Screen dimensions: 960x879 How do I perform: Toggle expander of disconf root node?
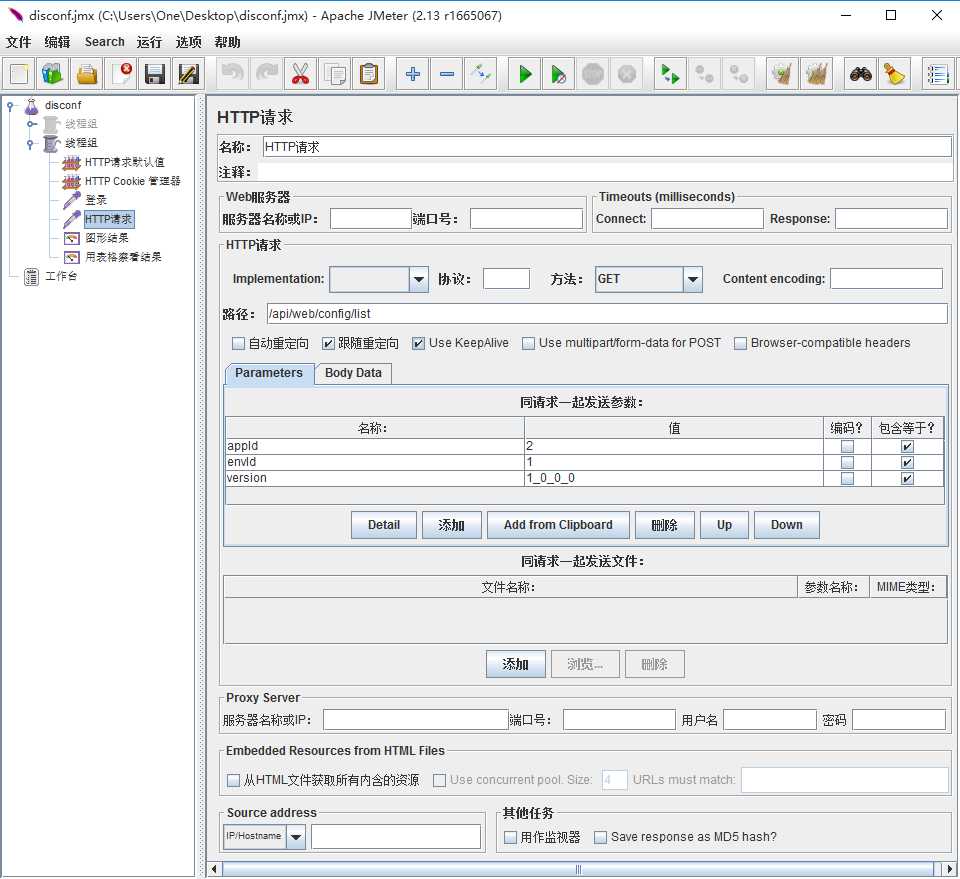click(10, 106)
